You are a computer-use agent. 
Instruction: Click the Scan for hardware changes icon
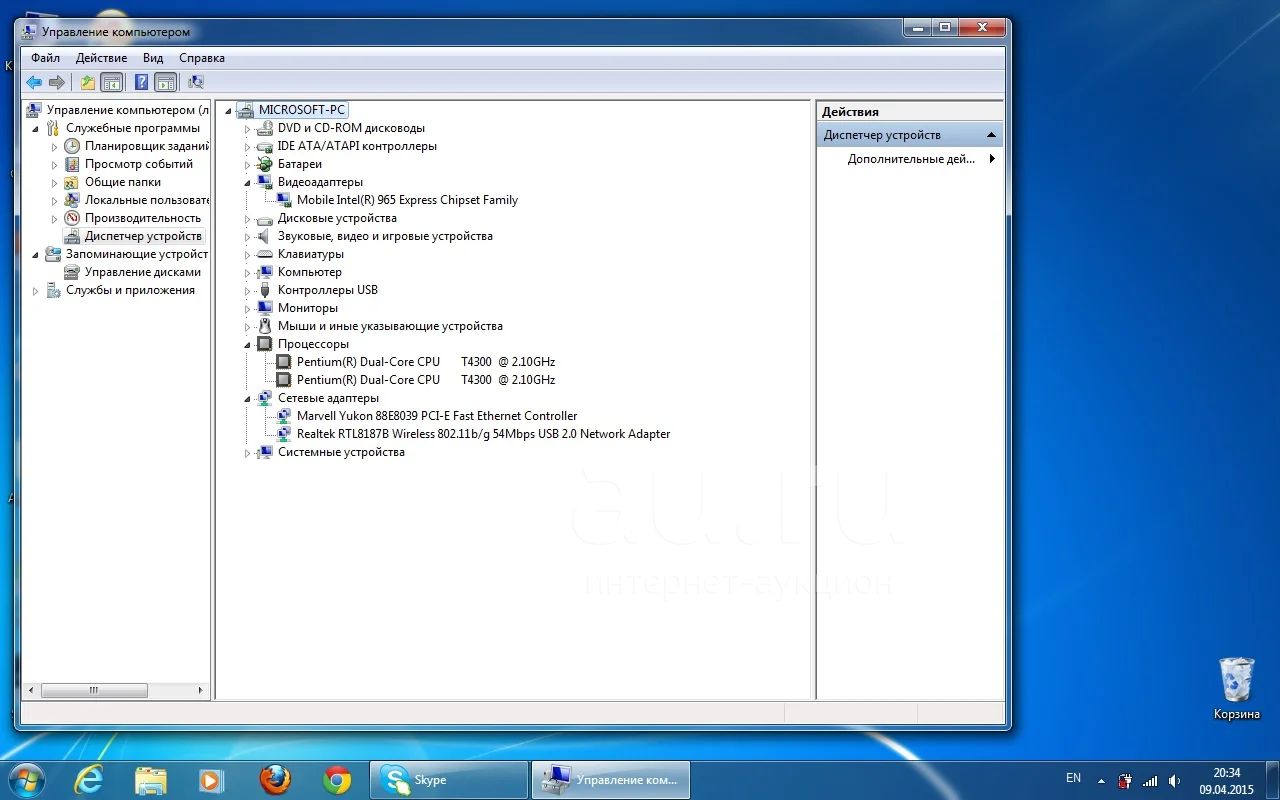(x=196, y=82)
